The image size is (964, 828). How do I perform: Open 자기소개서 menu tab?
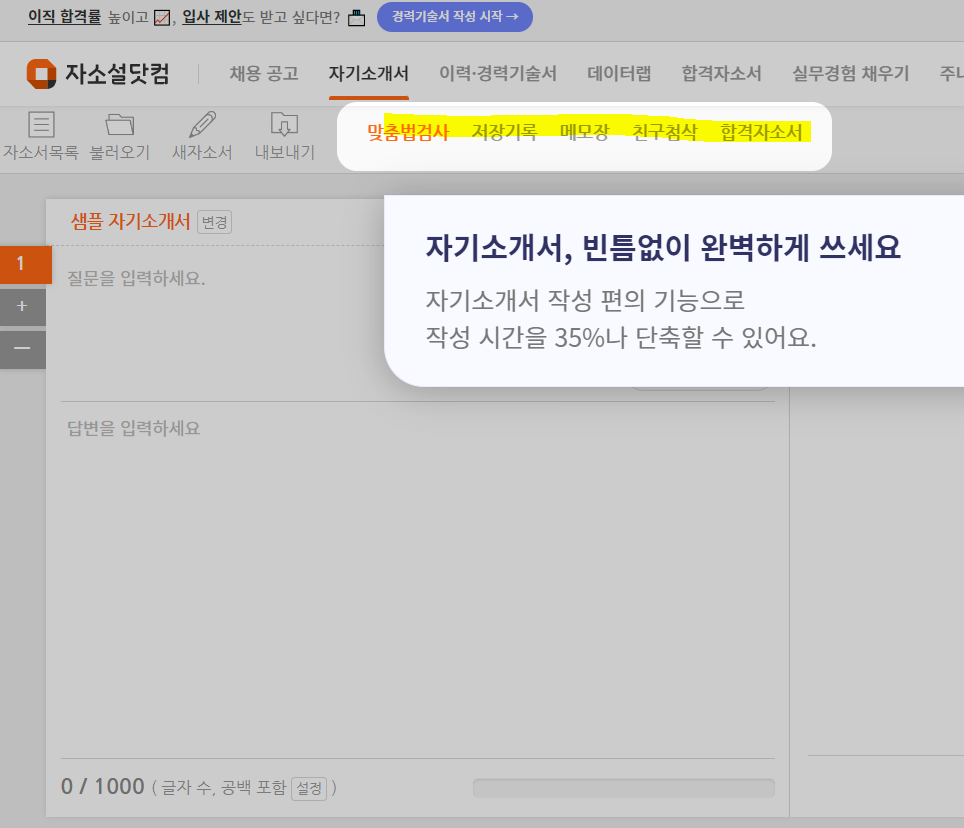click(x=368, y=74)
